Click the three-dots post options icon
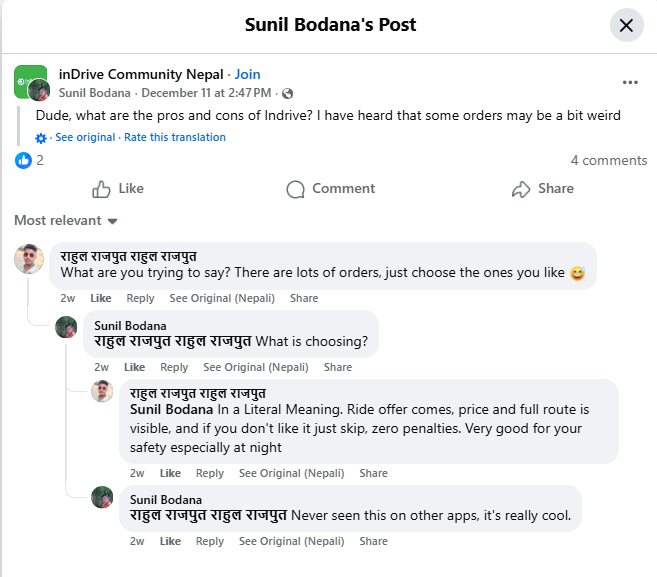The height and width of the screenshot is (577, 657). point(630,82)
